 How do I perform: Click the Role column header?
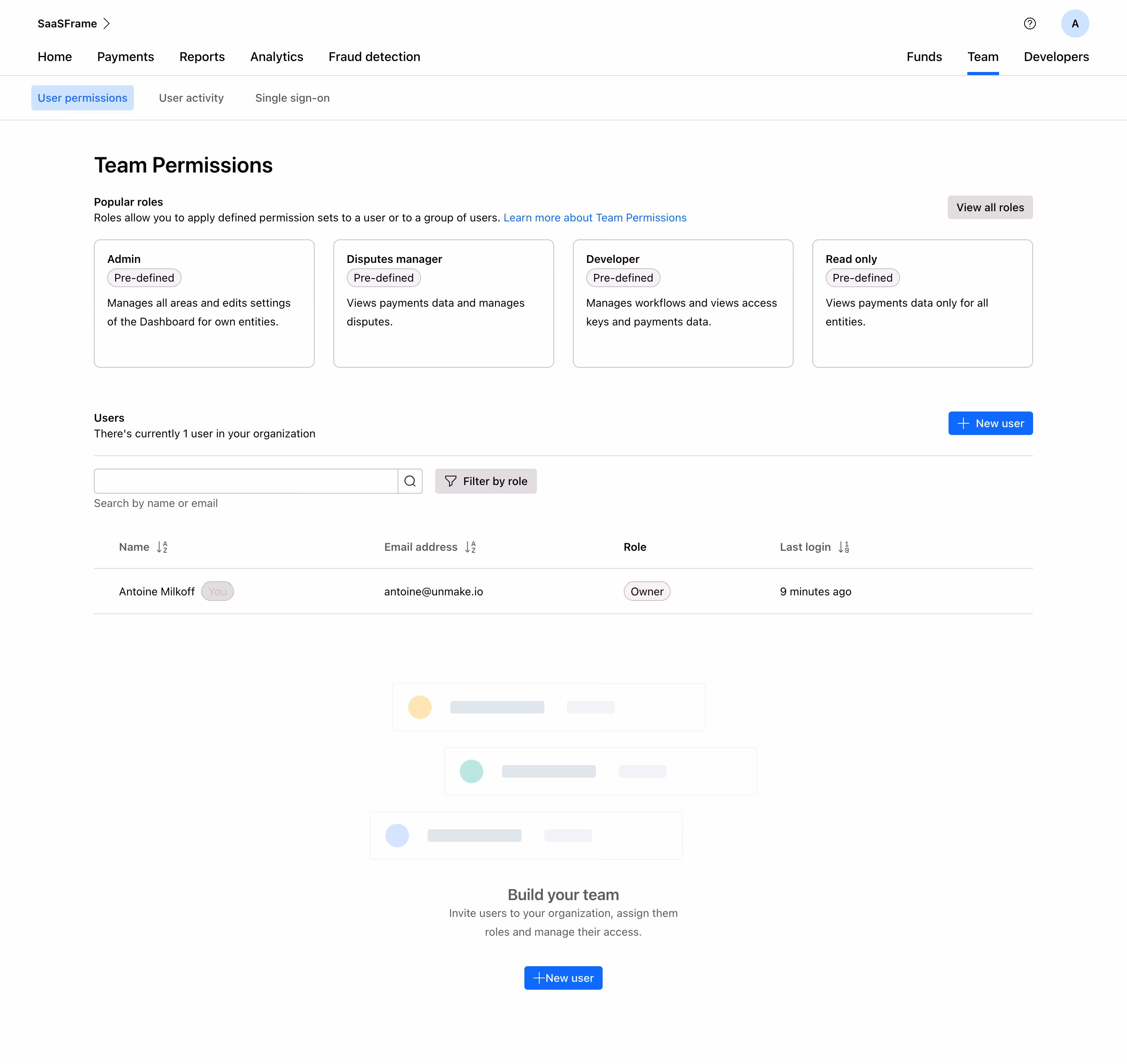pyautogui.click(x=634, y=547)
